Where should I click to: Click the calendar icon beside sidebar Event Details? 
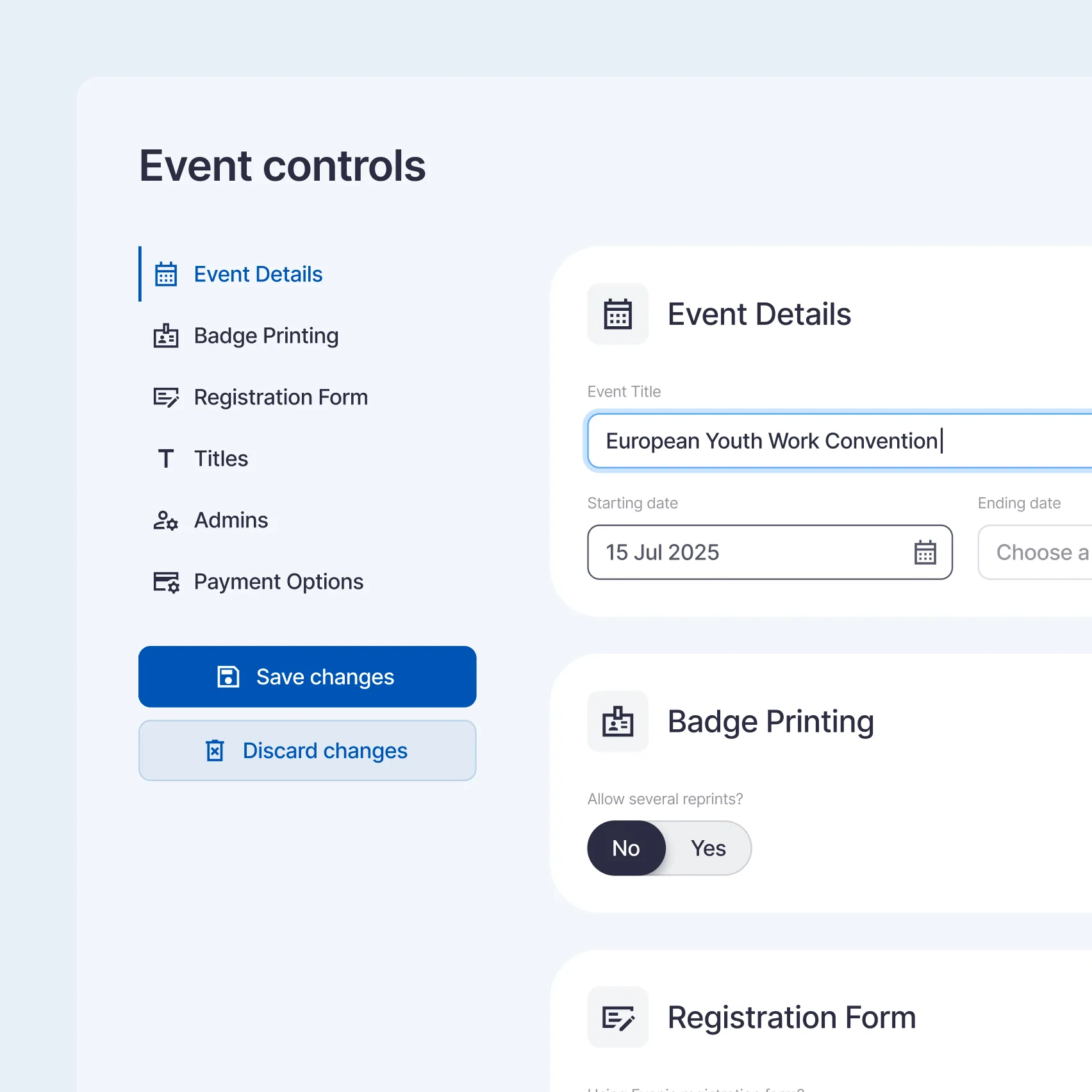[166, 274]
